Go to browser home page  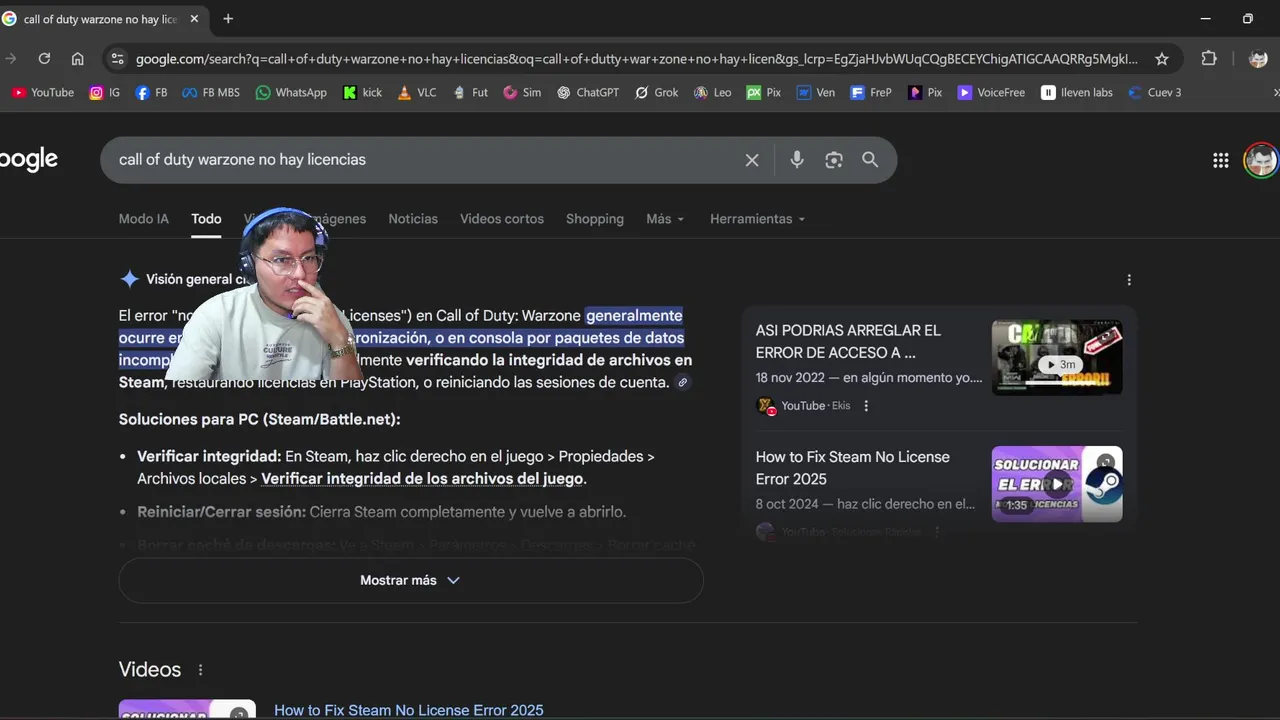pyautogui.click(x=77, y=59)
